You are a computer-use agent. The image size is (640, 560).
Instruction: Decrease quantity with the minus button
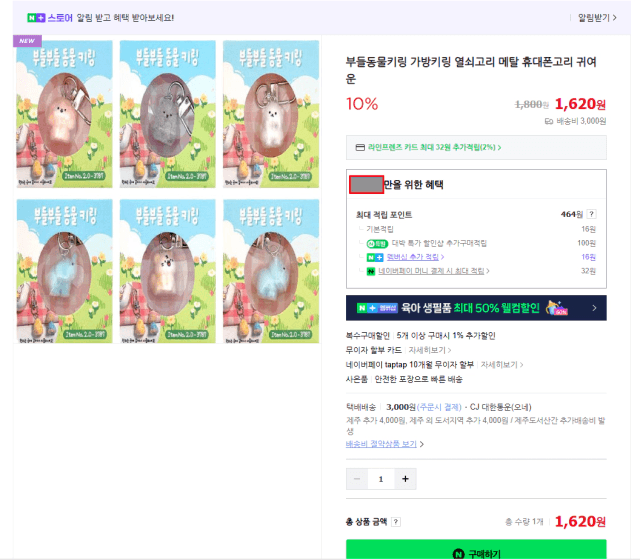point(357,479)
